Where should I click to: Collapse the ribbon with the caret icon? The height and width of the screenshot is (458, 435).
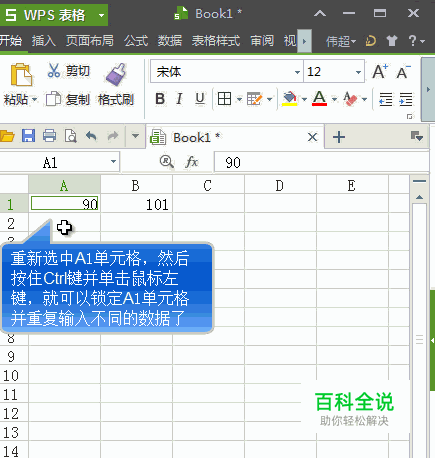click(x=320, y=14)
